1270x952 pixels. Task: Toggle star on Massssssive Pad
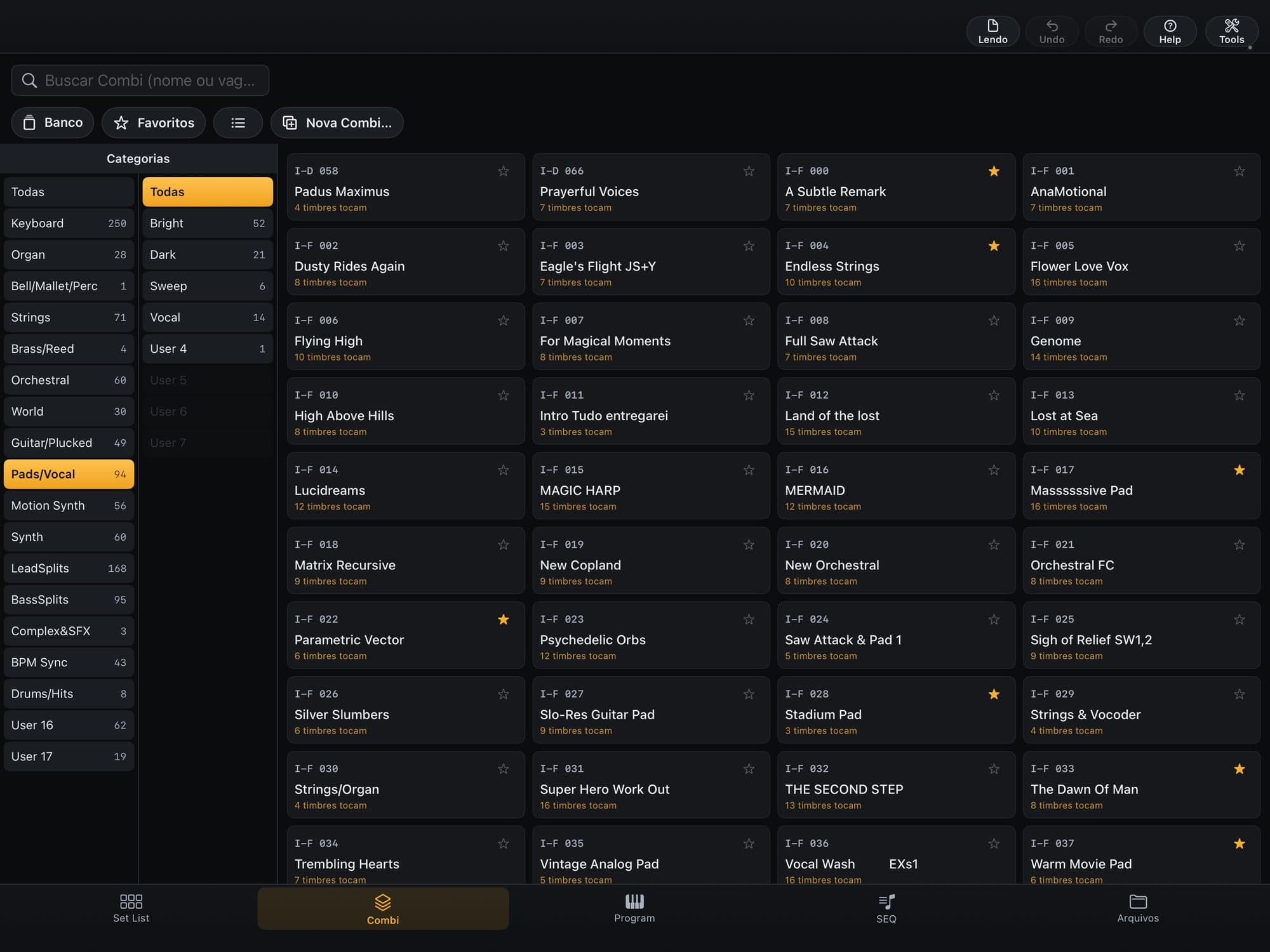tap(1239, 470)
